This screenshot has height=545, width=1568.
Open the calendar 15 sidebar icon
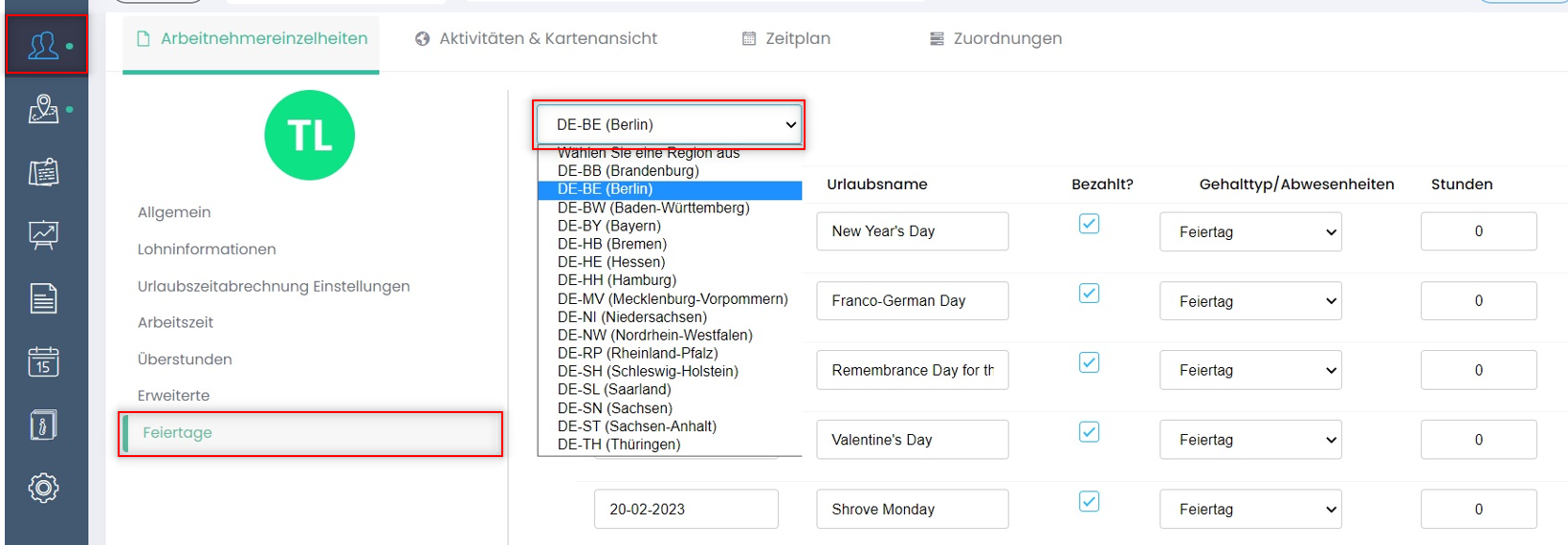pos(44,361)
